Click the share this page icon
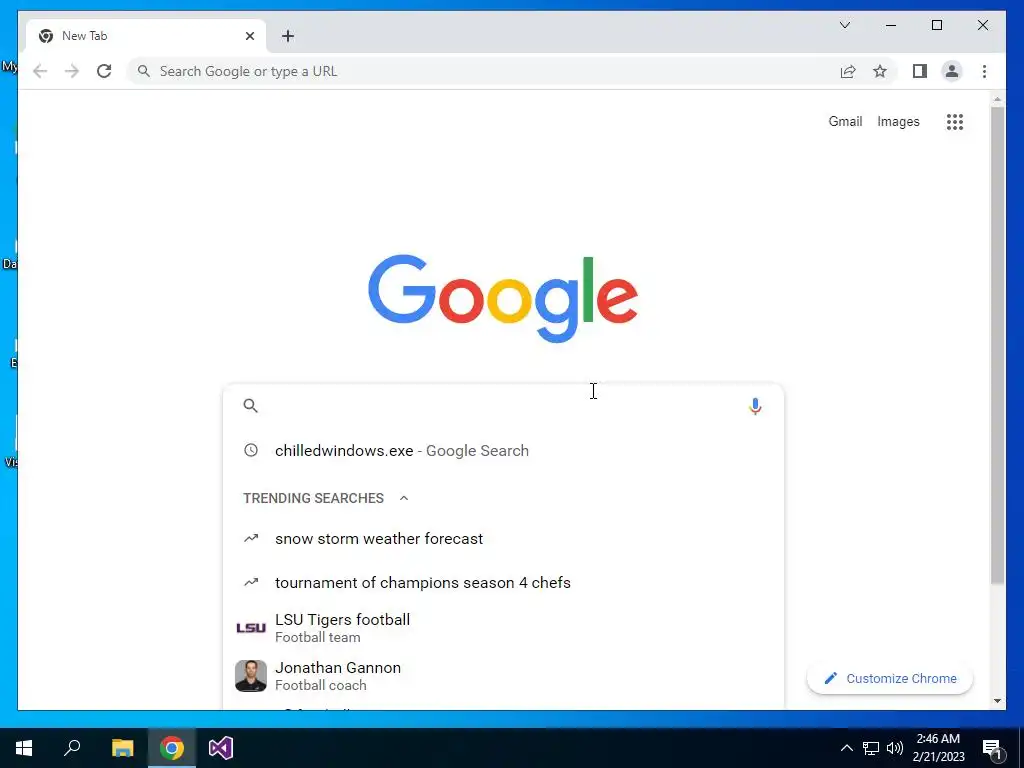 pyautogui.click(x=848, y=71)
